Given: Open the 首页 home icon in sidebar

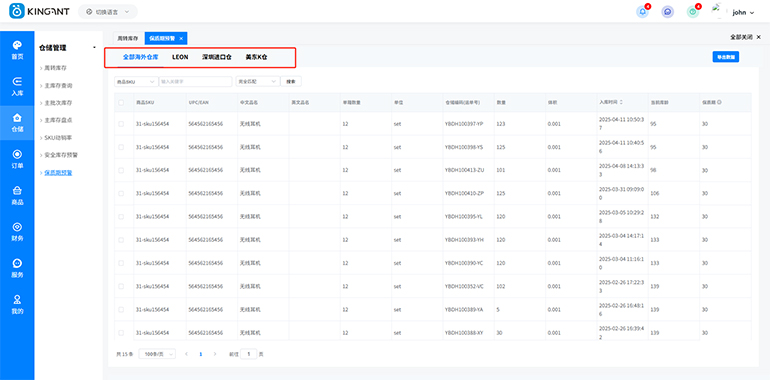Looking at the screenshot, I should coord(17,50).
